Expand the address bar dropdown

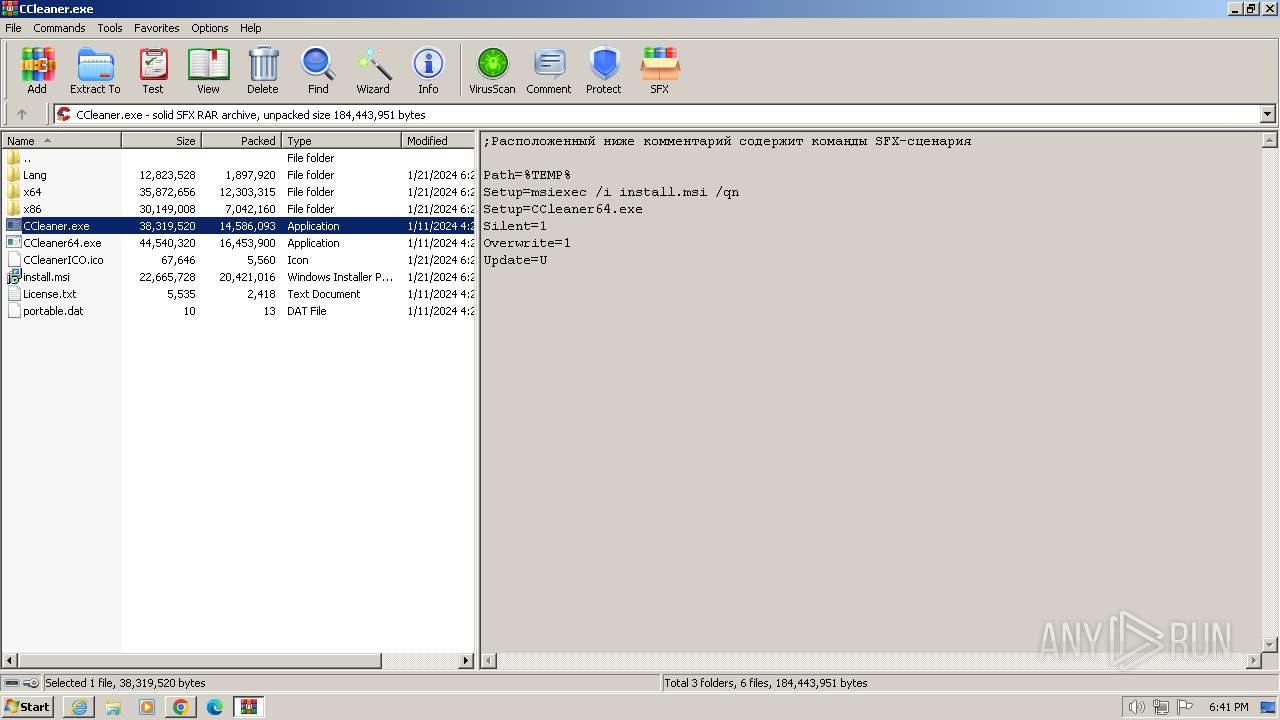[1267, 115]
